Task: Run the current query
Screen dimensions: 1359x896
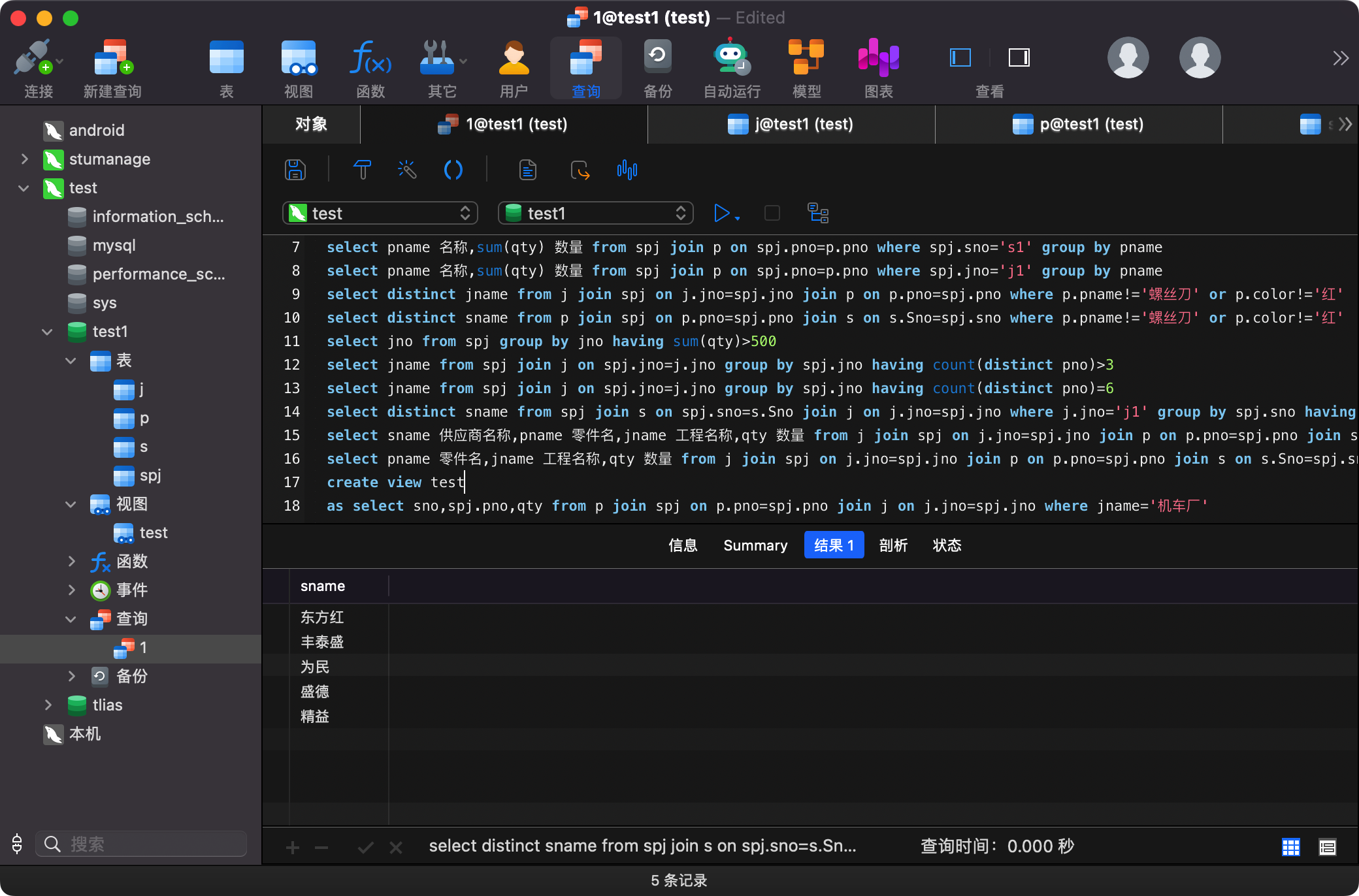Action: [721, 213]
